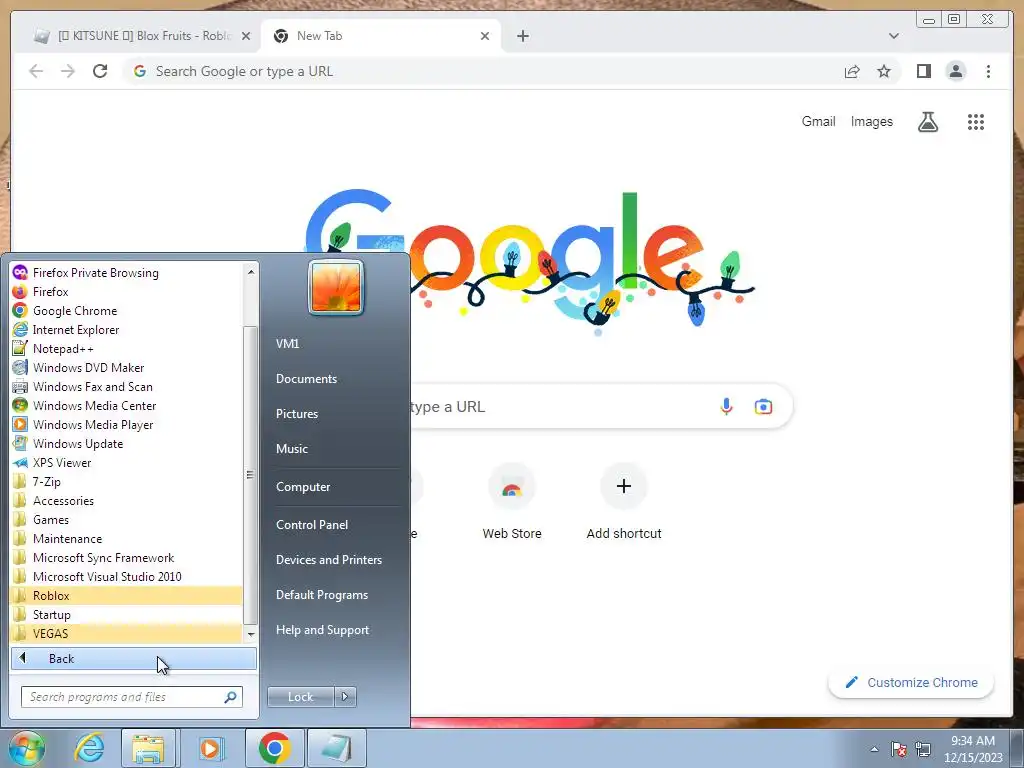1024x768 pixels.
Task: Open the Chrome profile avatar icon
Action: coord(955,71)
